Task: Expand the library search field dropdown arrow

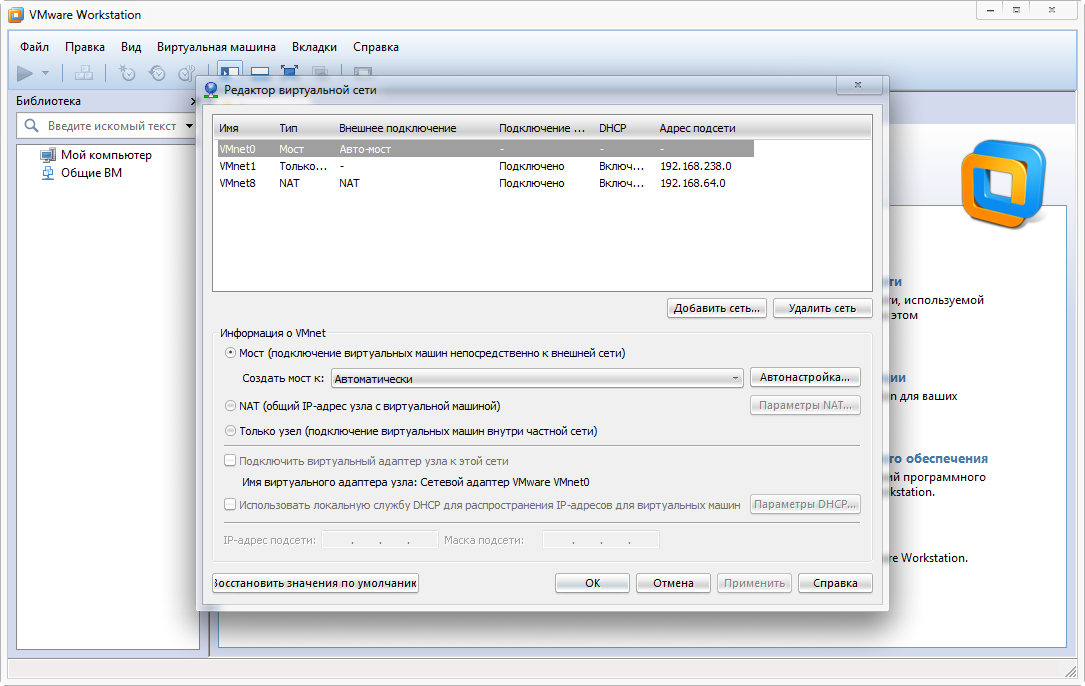Action: tap(187, 126)
